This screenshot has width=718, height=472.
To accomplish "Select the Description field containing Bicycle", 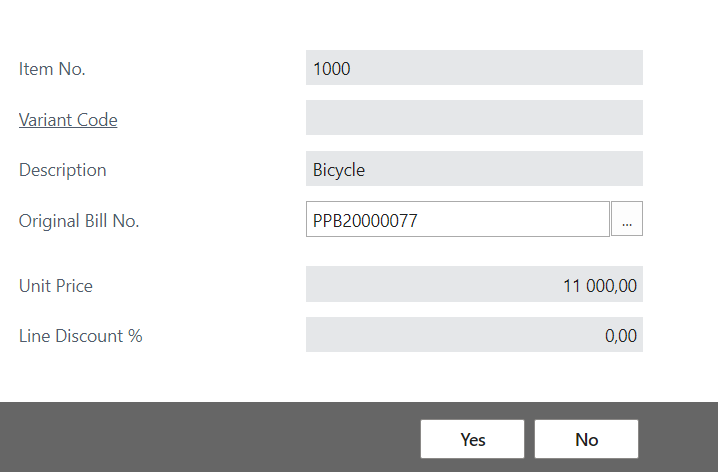I will (474, 168).
